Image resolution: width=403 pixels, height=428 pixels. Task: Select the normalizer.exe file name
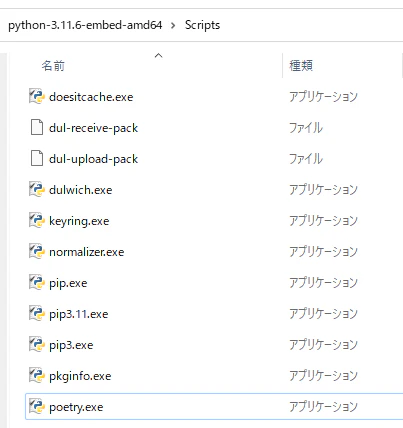[87, 252]
